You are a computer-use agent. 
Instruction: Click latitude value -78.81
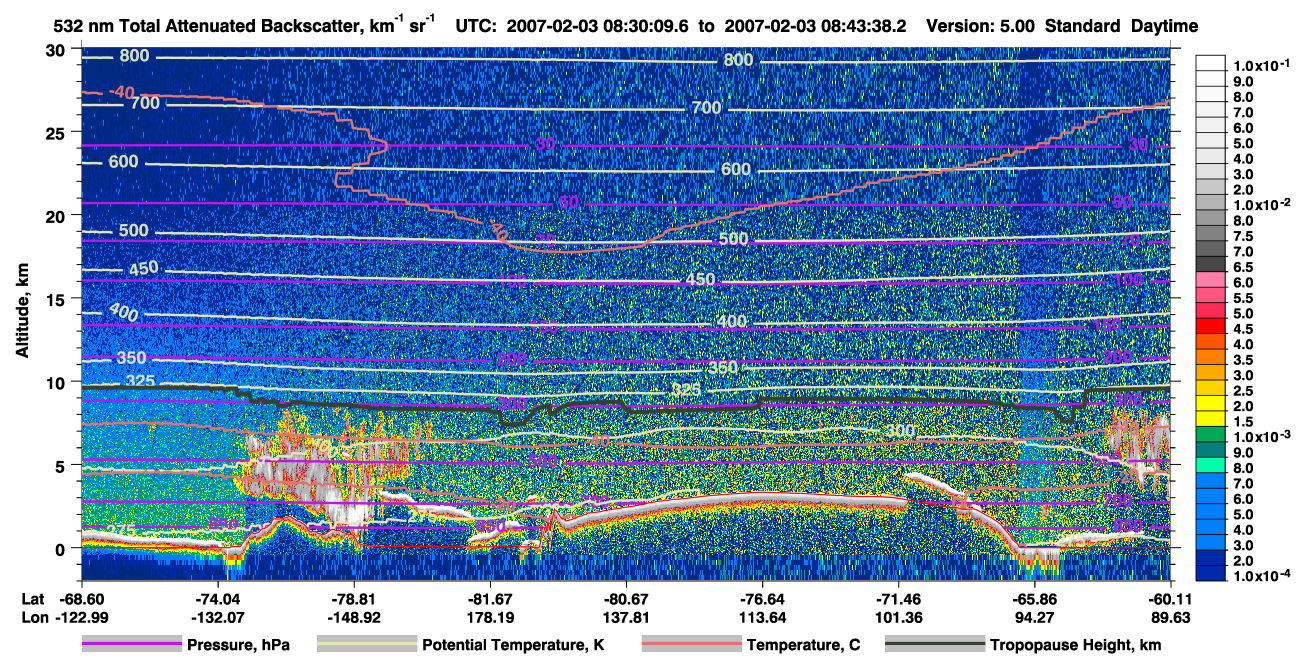354,600
